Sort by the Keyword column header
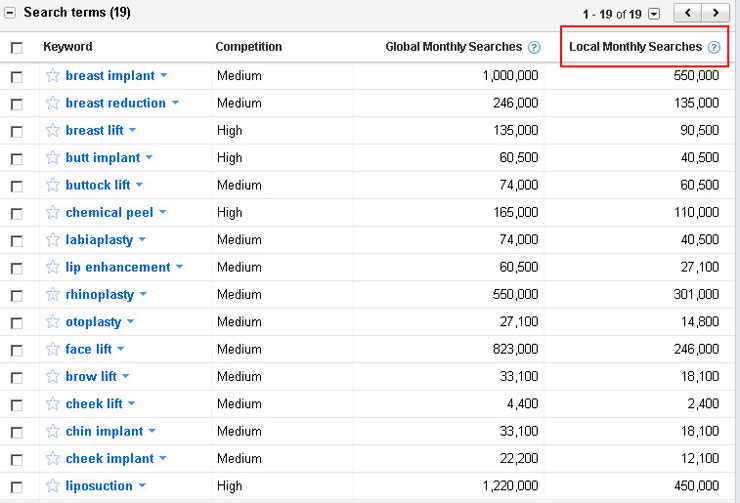 tap(67, 47)
